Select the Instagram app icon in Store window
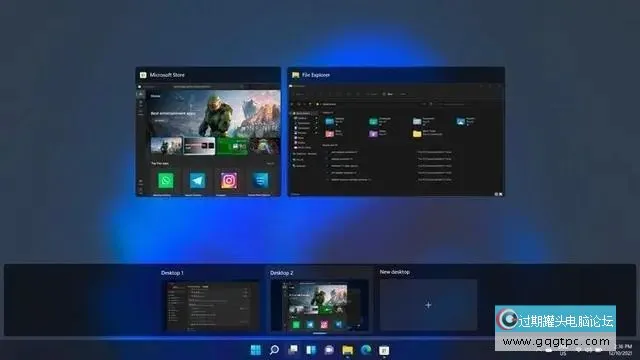This screenshot has width=640, height=360. pyautogui.click(x=229, y=180)
